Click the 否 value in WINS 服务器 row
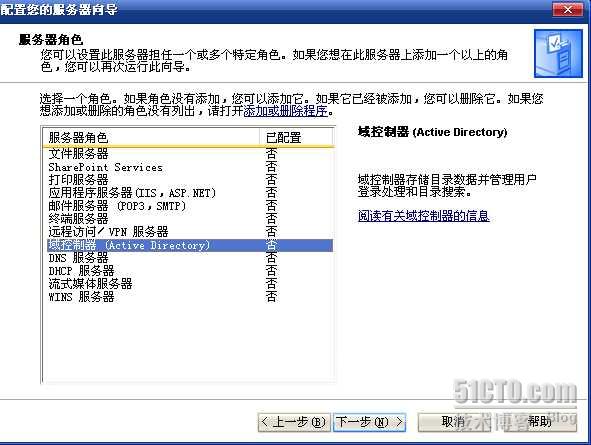Screen dimensions: 591x445 coord(271,297)
